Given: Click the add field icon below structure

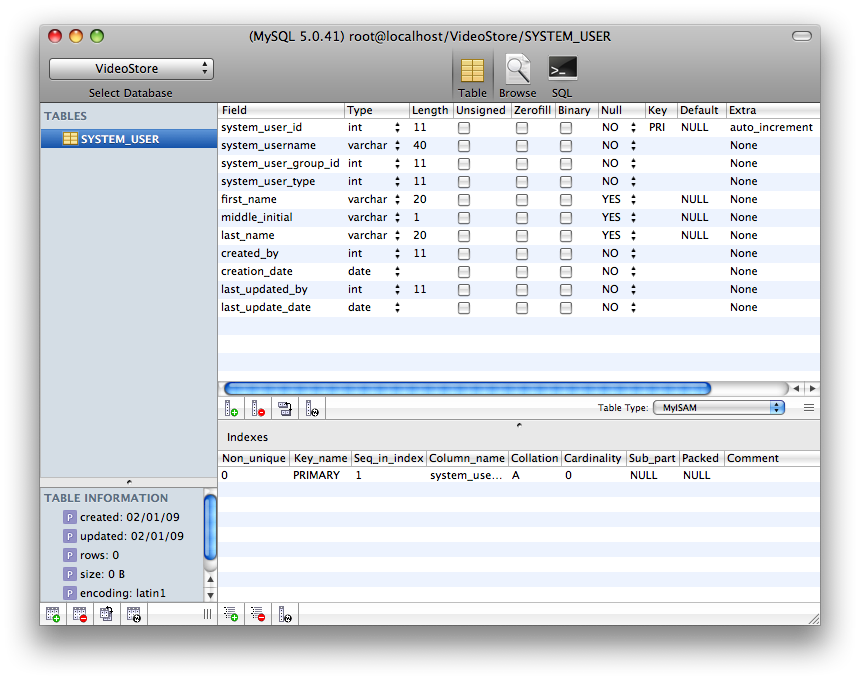Looking at the screenshot, I should [231, 409].
